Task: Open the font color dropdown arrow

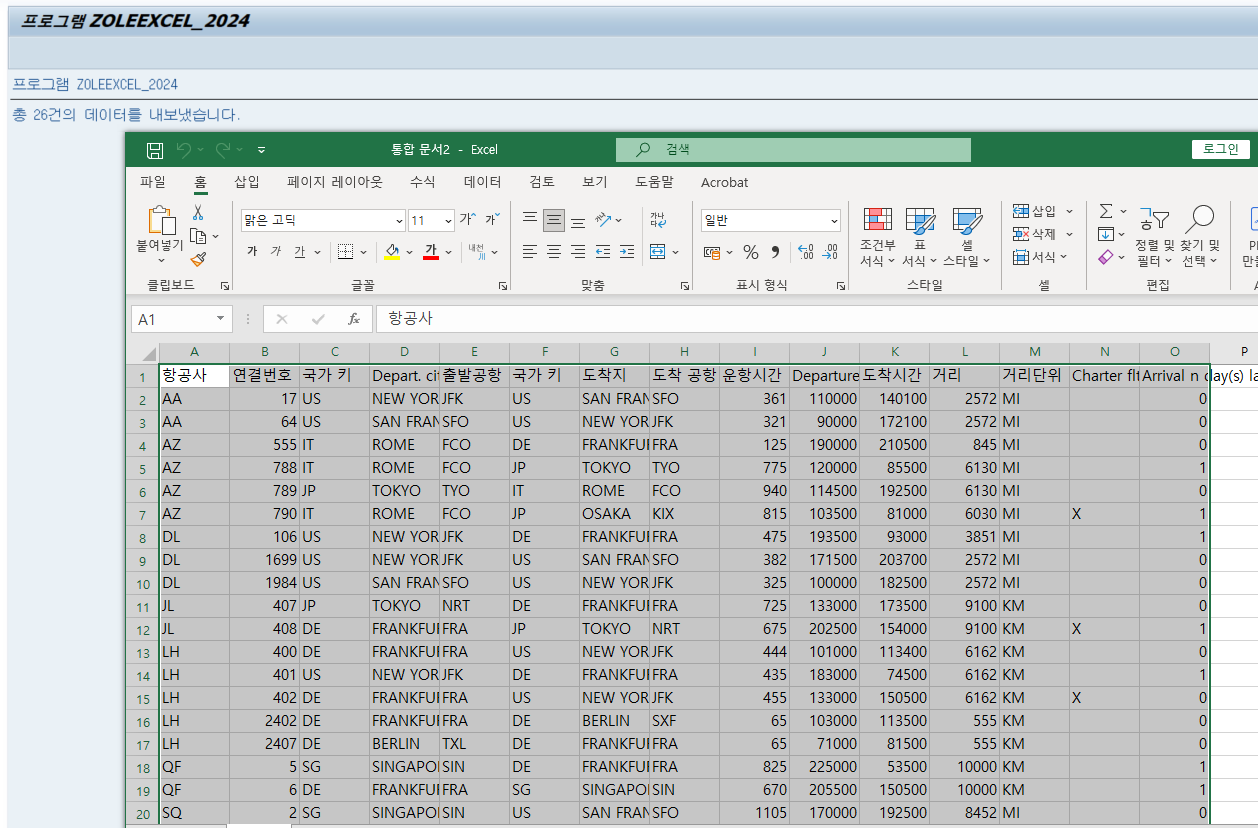Action: pos(448,252)
